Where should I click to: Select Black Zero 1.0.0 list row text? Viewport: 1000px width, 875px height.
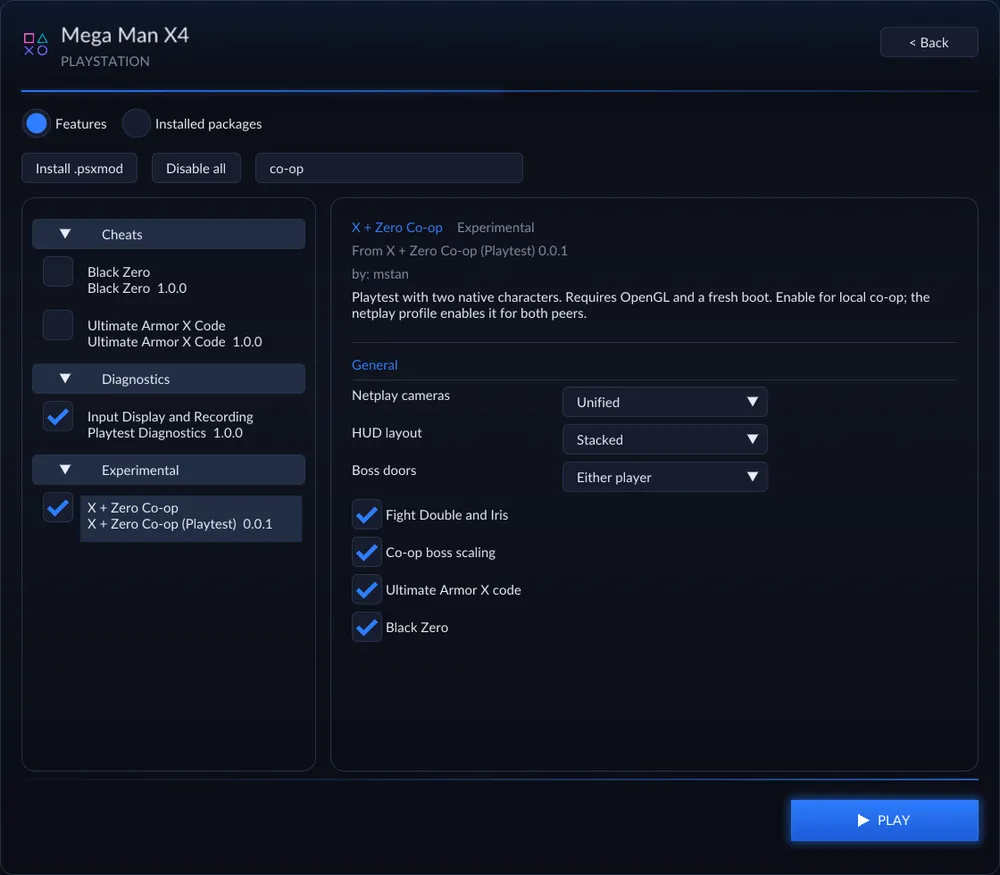[x=137, y=280]
